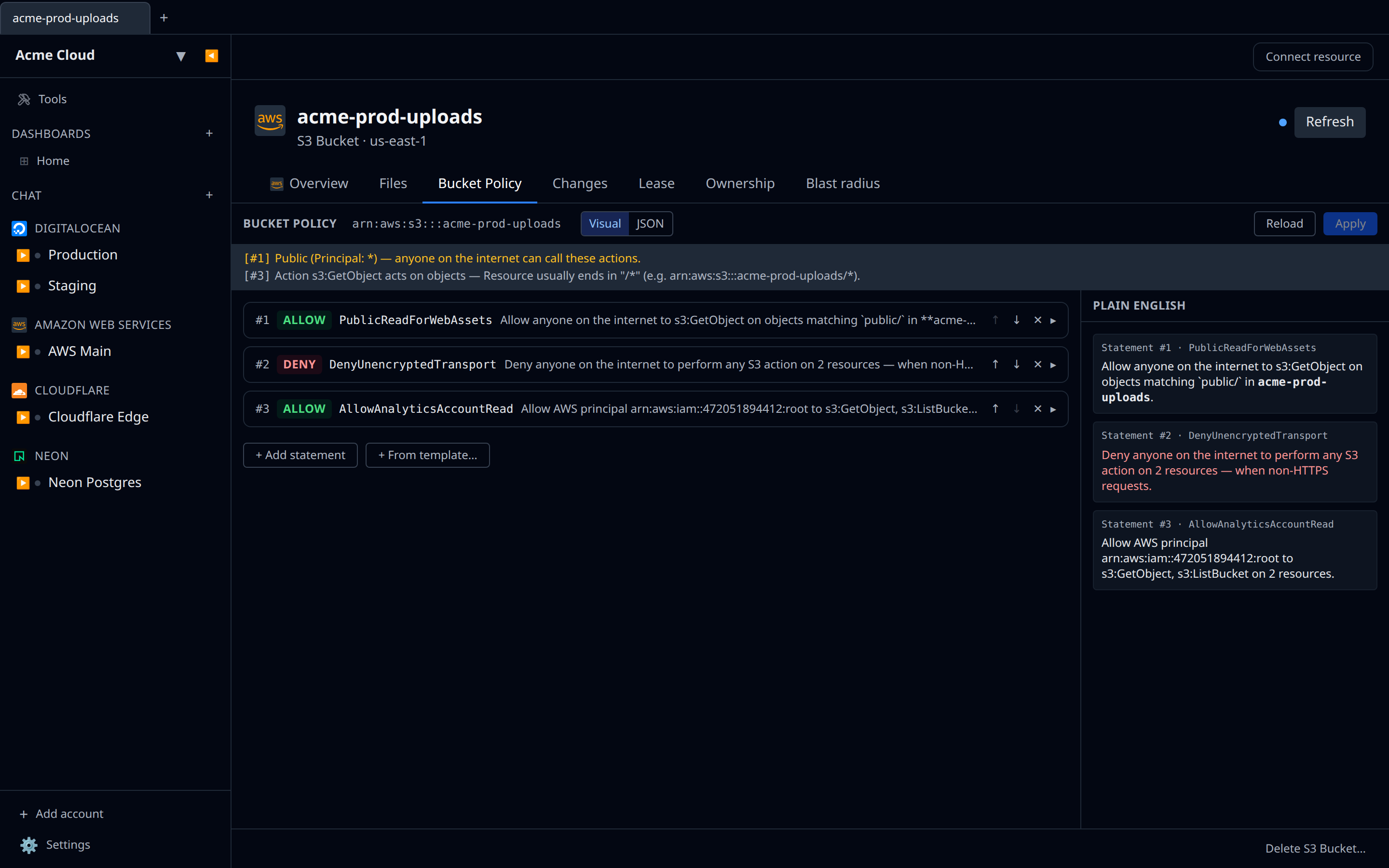Expand statement #1 PublicReadForWebAssets details
This screenshot has height=868, width=1389.
[1053, 321]
